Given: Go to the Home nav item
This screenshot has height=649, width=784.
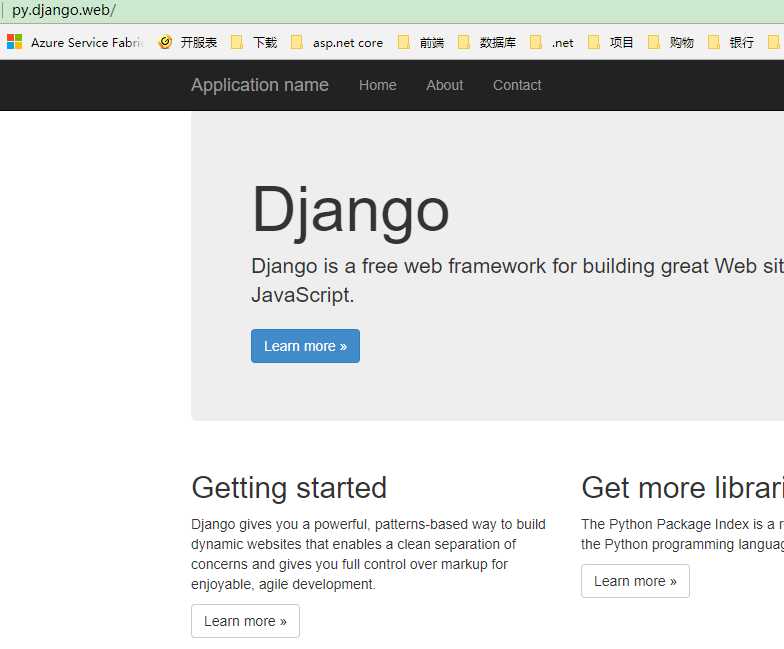Looking at the screenshot, I should tap(378, 86).
